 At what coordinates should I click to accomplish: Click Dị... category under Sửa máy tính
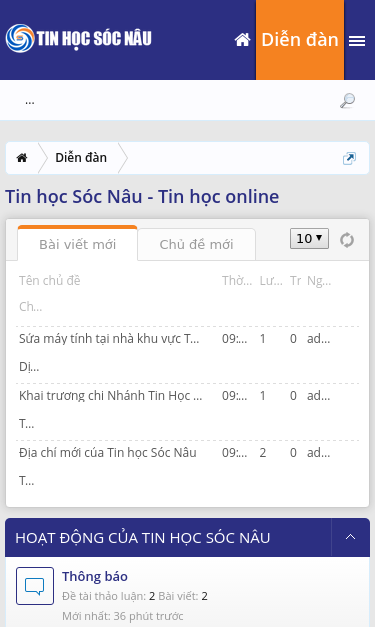tap(29, 367)
